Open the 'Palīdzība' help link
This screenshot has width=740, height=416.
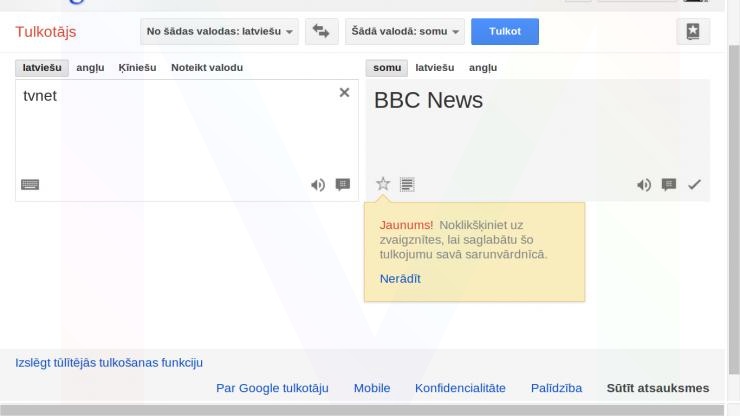(x=556, y=388)
